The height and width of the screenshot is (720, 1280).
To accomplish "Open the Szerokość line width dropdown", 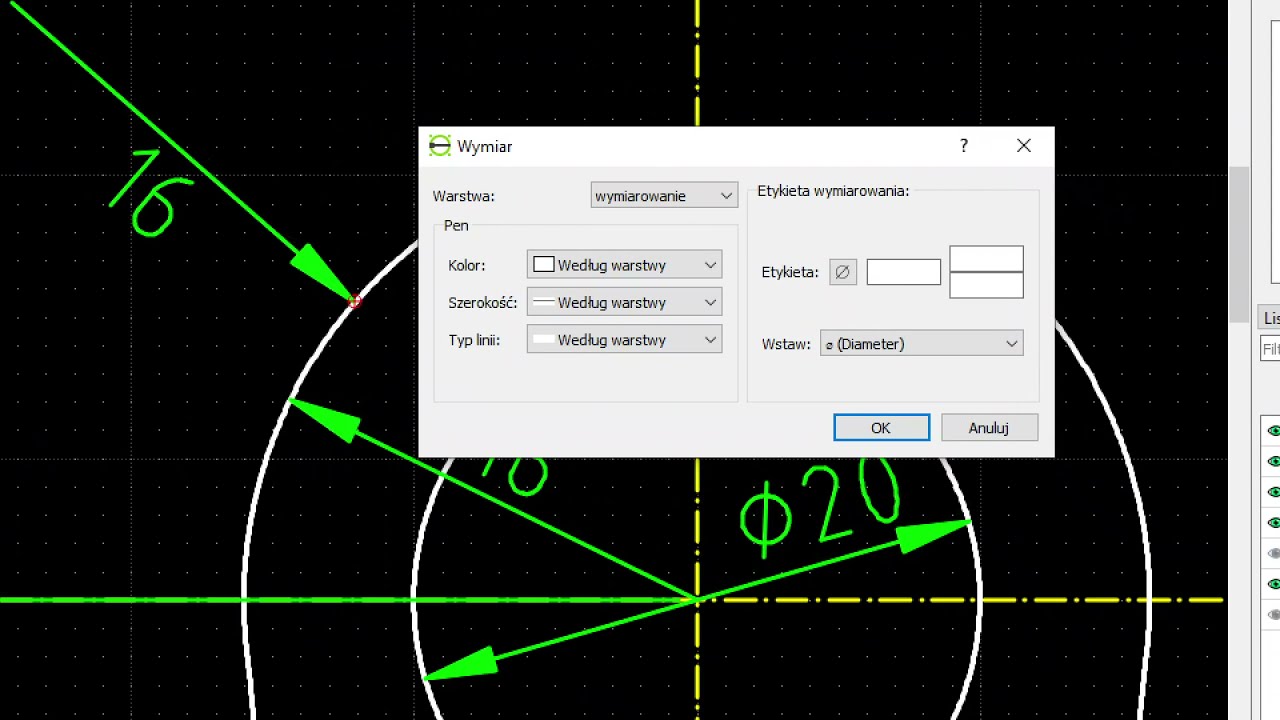I will 624,302.
